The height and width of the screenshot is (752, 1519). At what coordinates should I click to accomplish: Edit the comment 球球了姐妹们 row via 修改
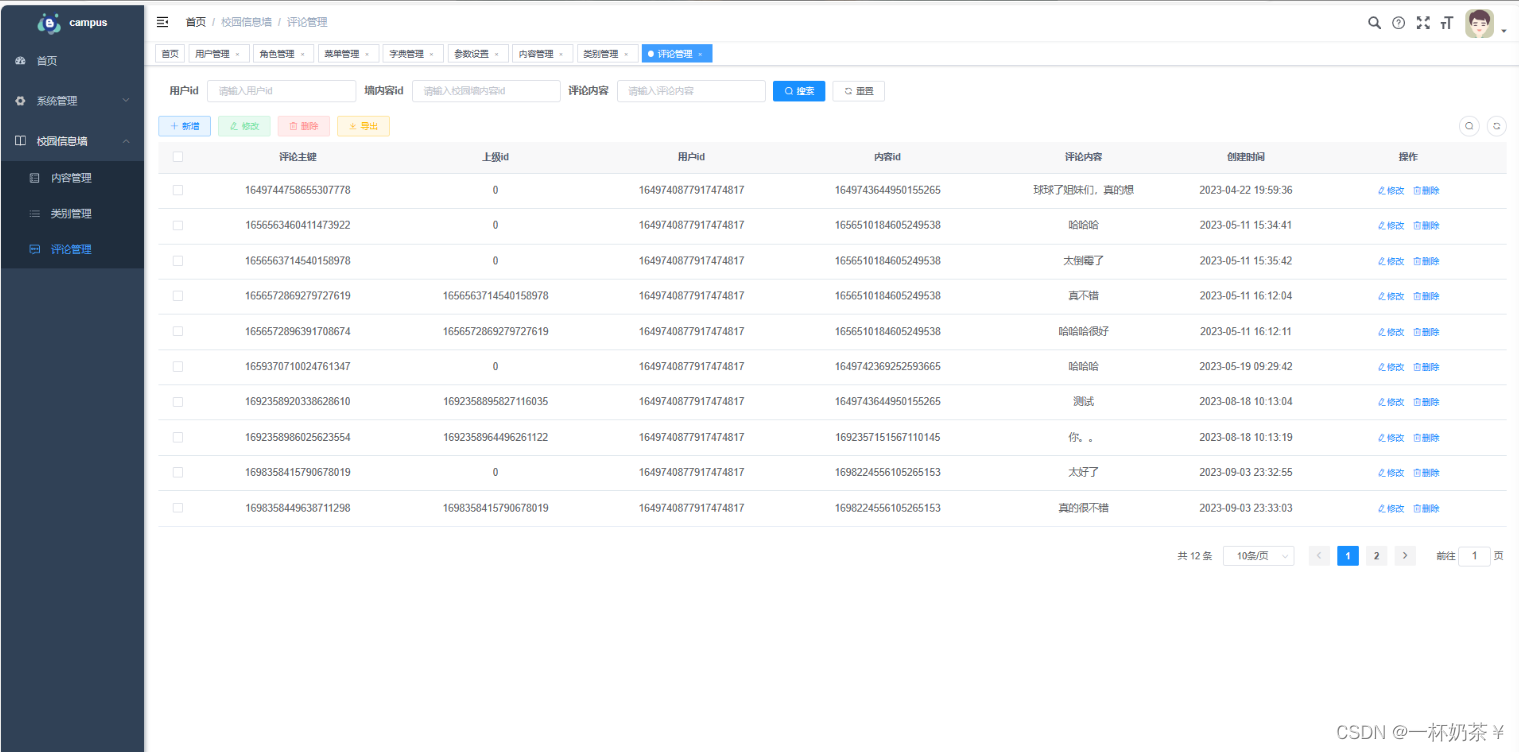[1391, 190]
